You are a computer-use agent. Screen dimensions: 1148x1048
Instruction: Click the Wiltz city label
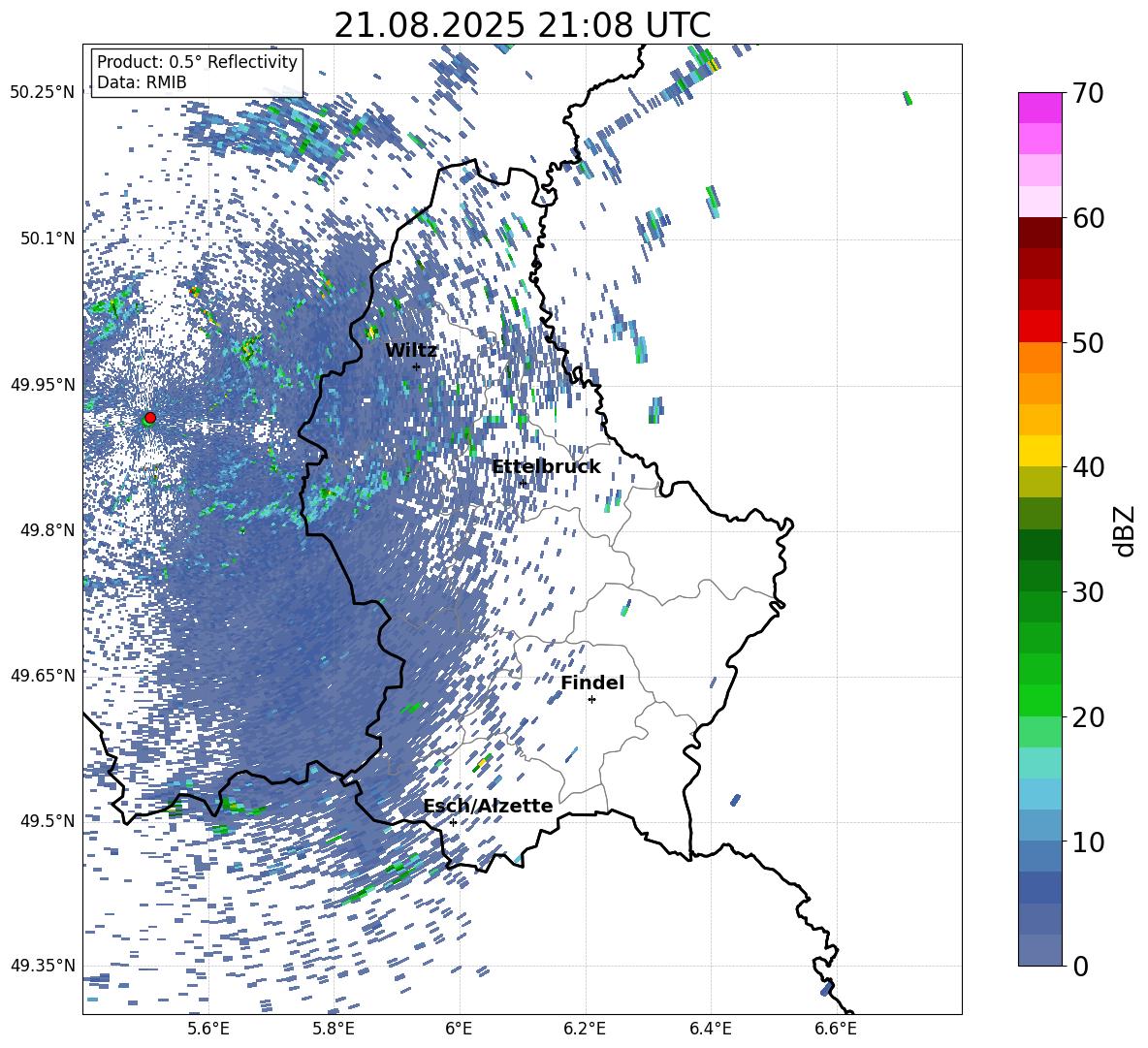tap(411, 351)
